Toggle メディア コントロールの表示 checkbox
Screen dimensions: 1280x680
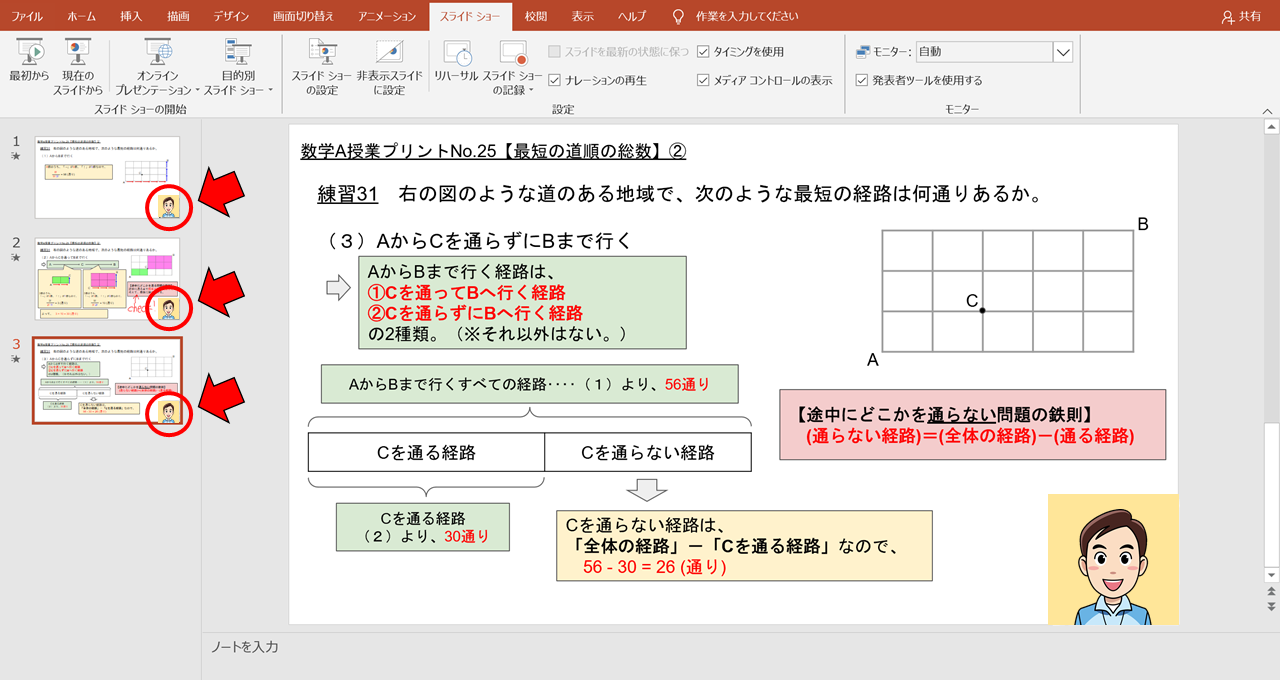coord(703,80)
